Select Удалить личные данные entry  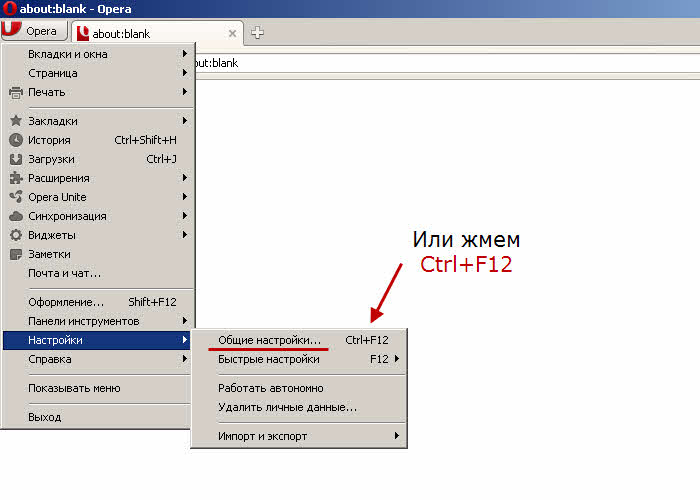[287, 407]
